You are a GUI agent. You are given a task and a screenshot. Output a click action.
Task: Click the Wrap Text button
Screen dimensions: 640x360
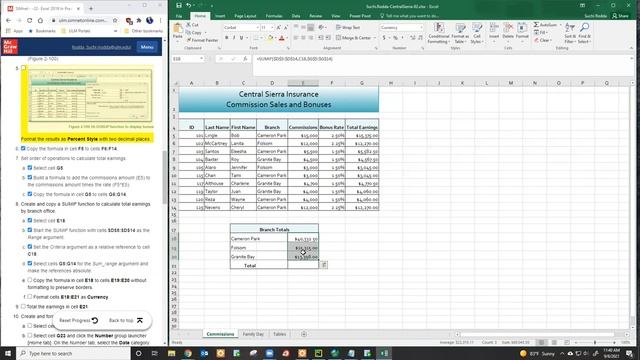coord(348,27)
